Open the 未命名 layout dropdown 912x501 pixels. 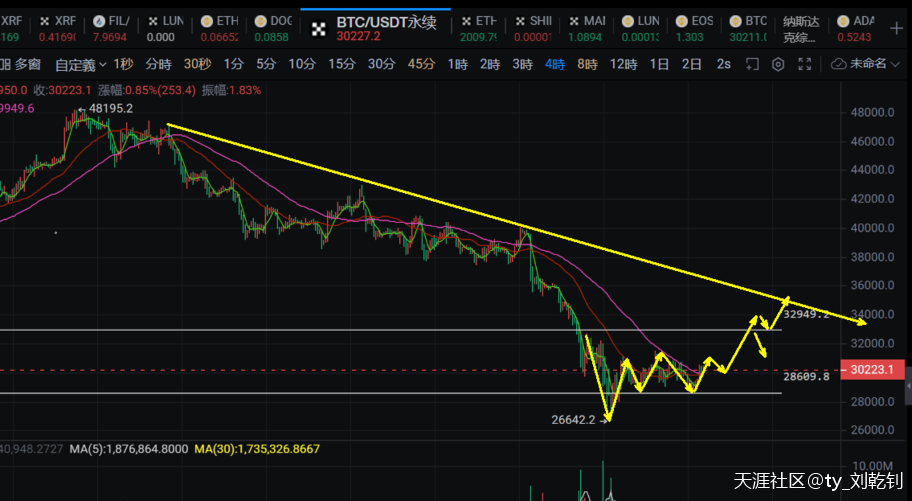868,64
